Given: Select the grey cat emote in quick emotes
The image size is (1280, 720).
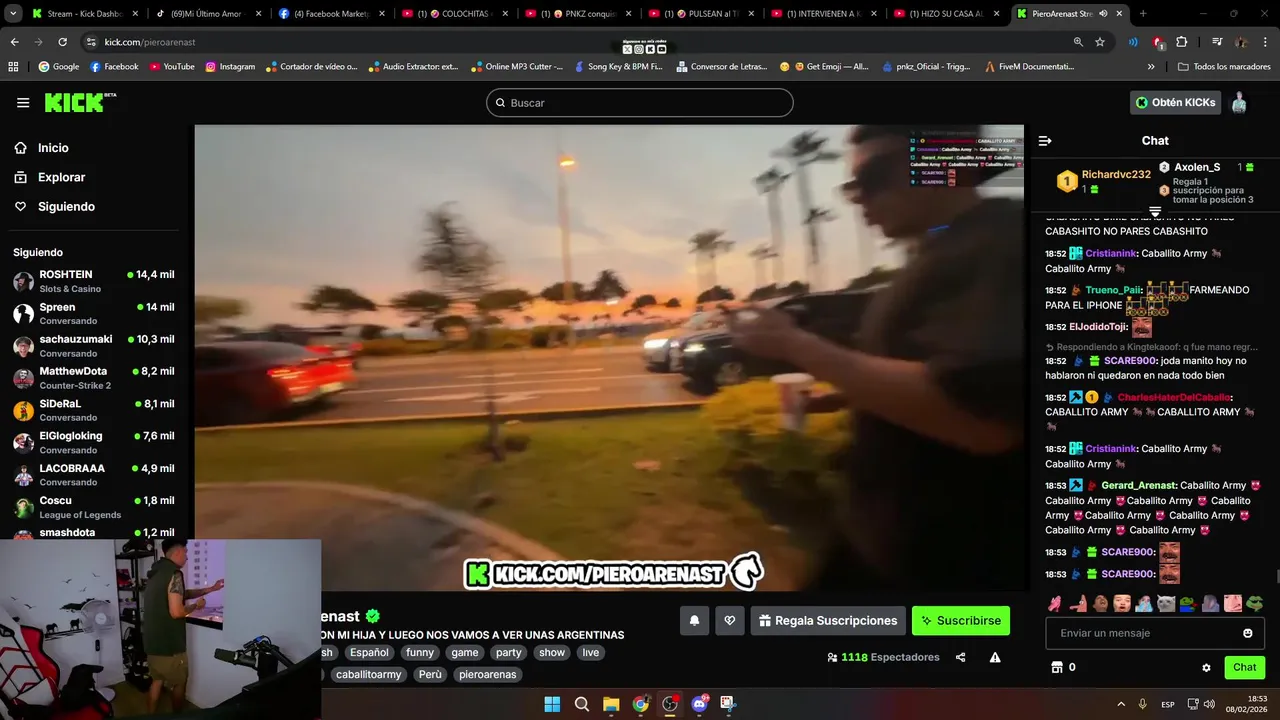Looking at the screenshot, I should [x=1166, y=604].
